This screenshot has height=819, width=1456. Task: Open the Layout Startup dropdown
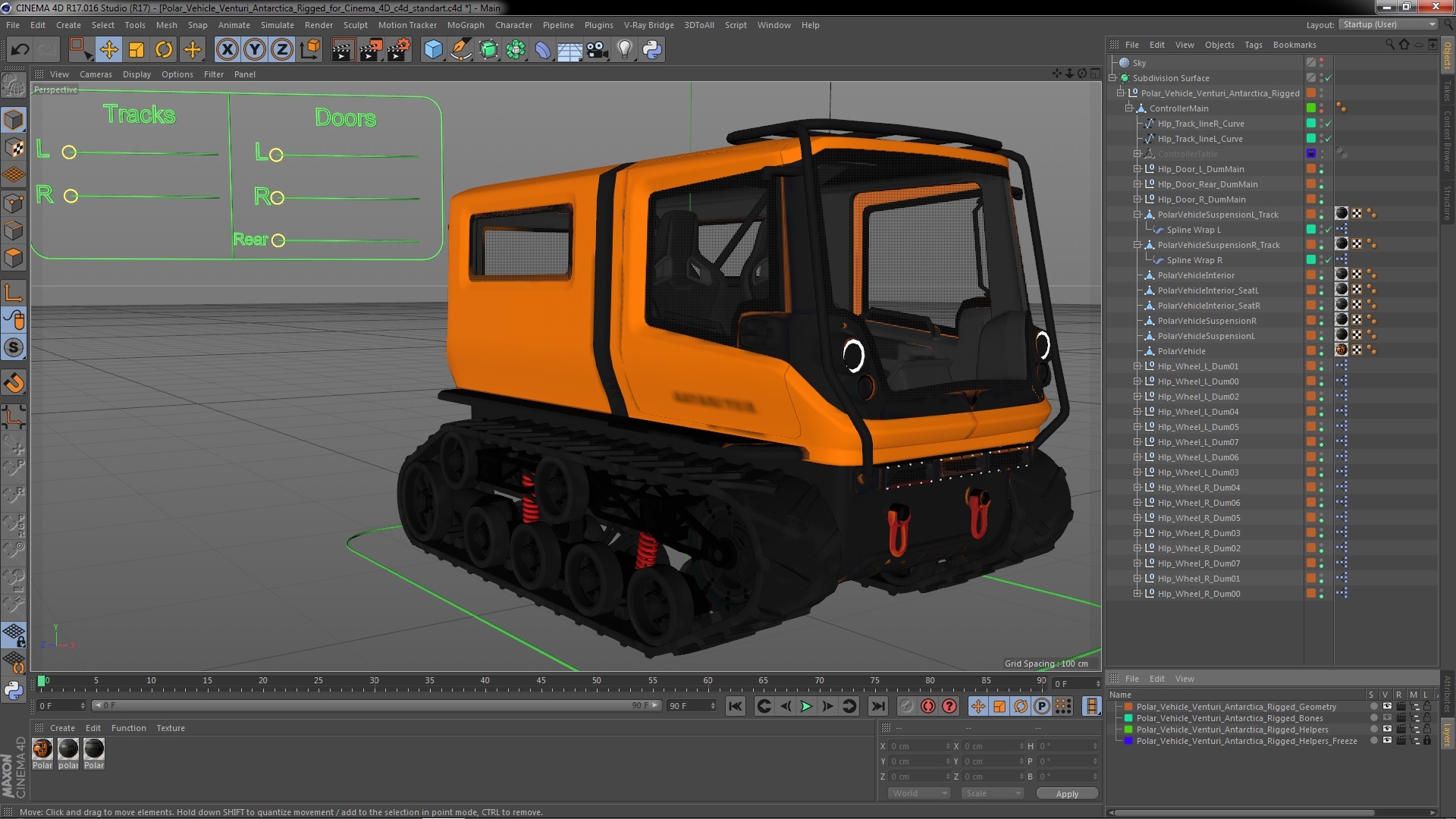click(x=1388, y=24)
